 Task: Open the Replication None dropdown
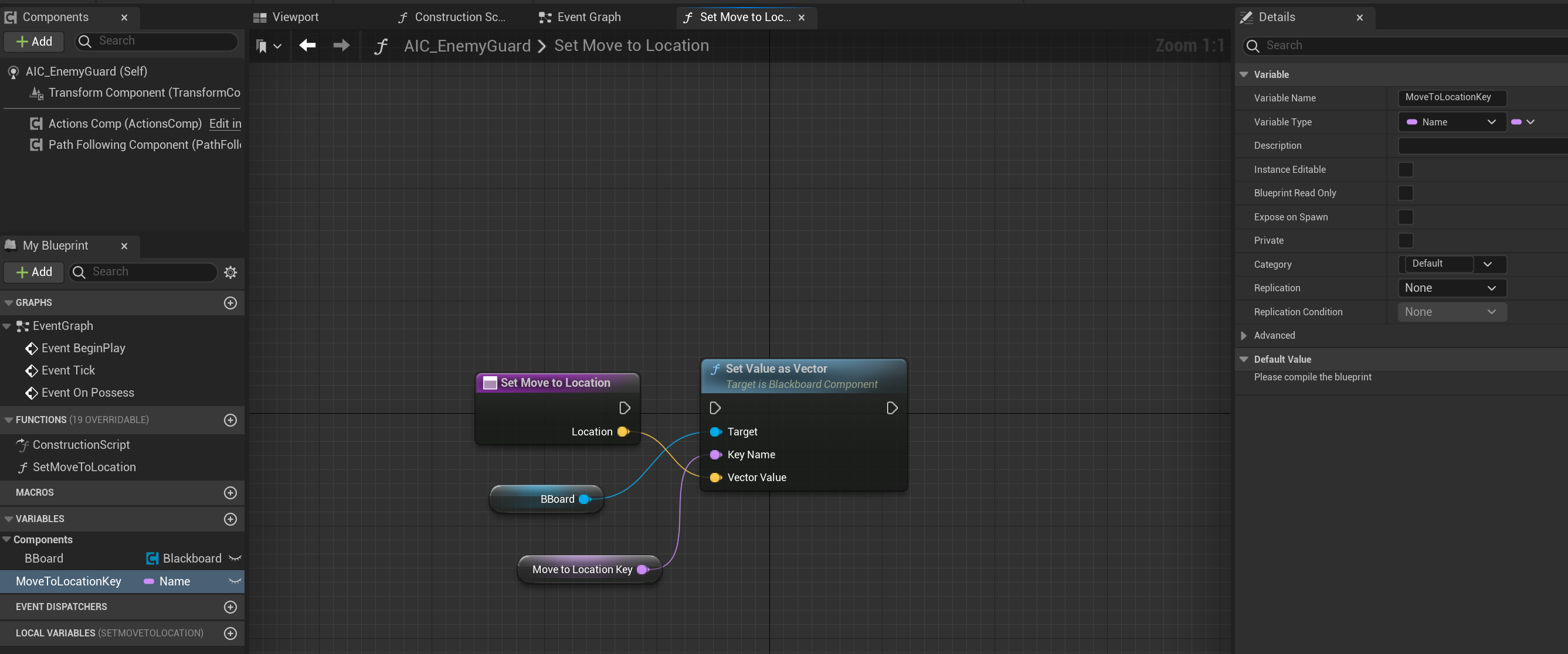tap(1451, 288)
